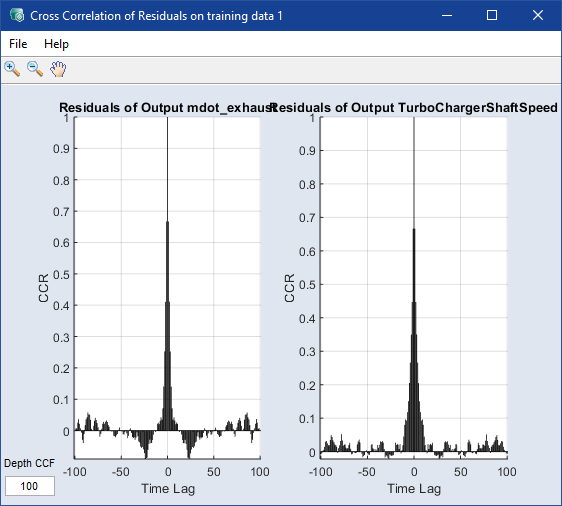
Task: Activate the Pan hand tool
Action: 58,69
